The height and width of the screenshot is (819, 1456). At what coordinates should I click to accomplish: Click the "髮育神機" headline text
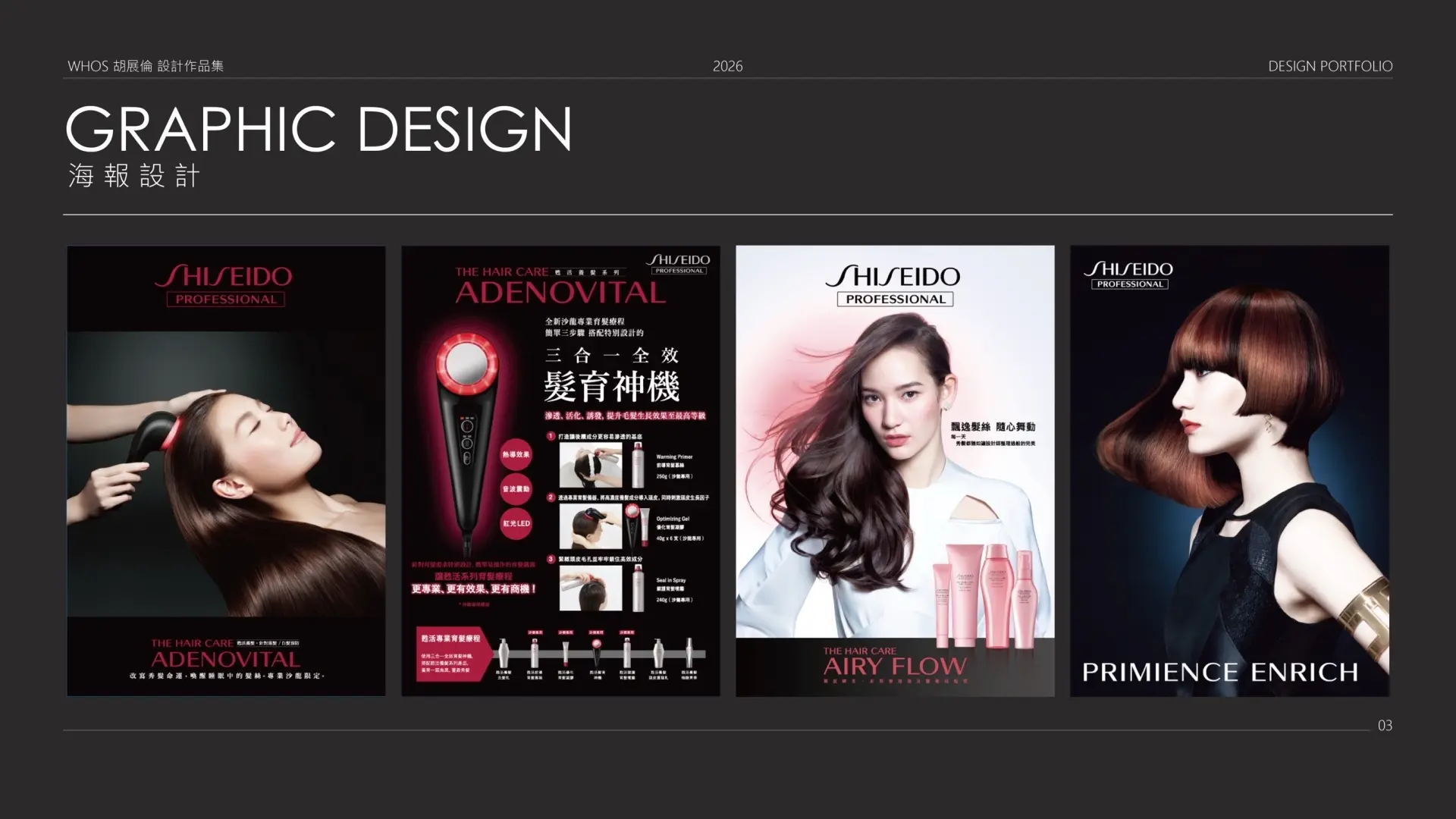612,387
